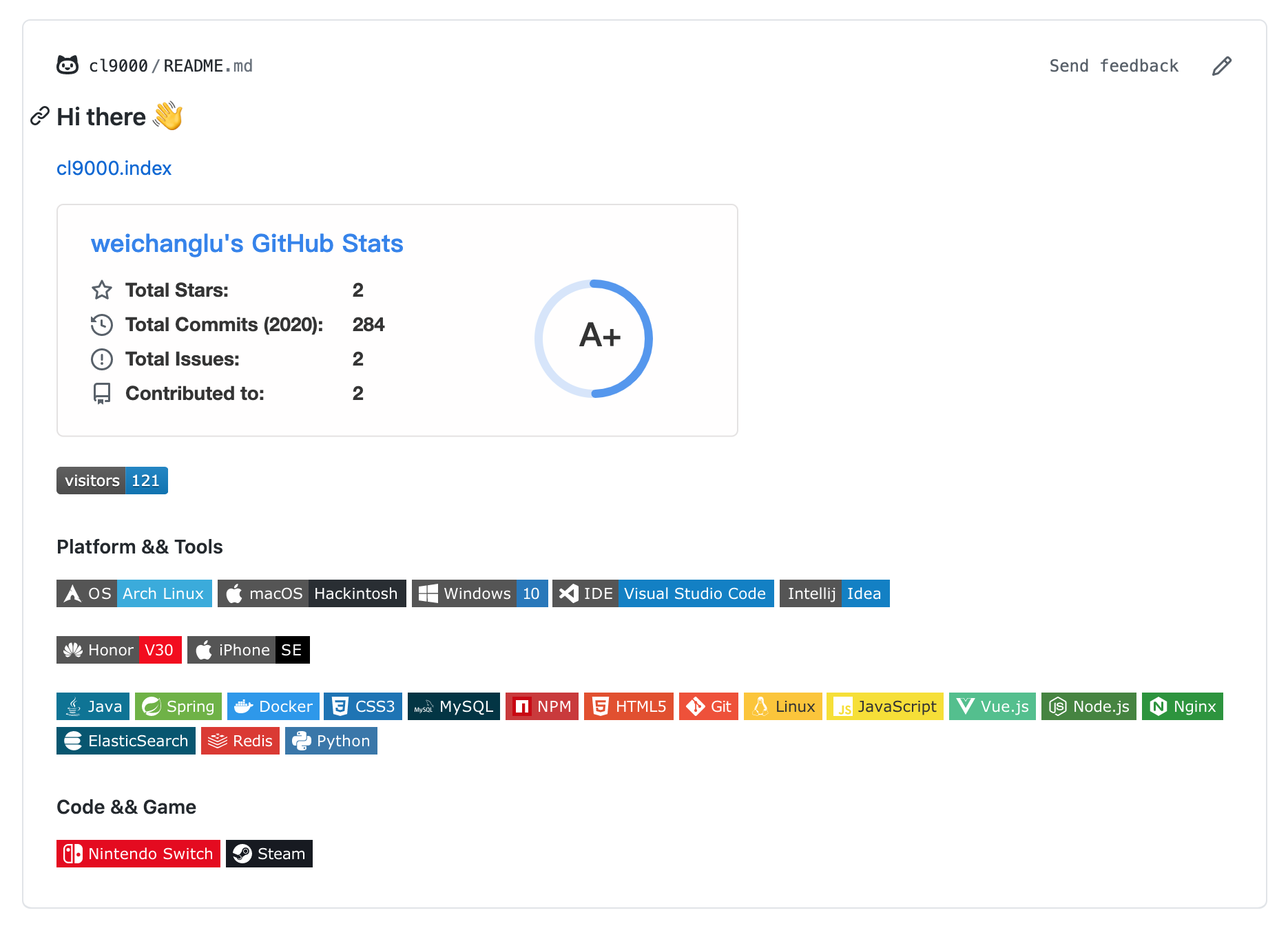Screen dimensions: 1288x928
Task: Click the Contributed to repo icon
Action: pyautogui.click(x=102, y=393)
